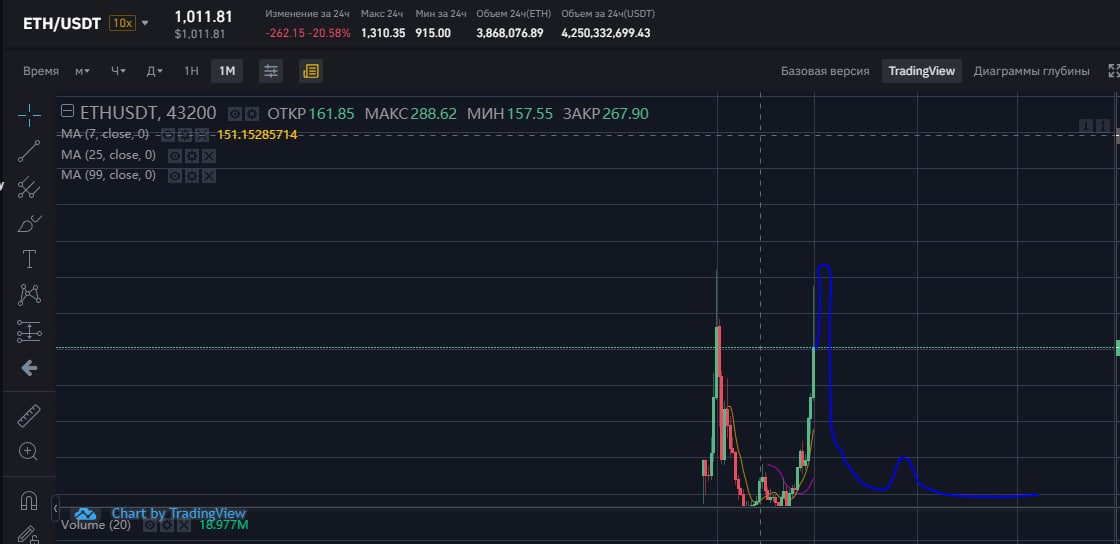1120x544 pixels.
Task: Select the crosshair cursor tool
Action: tap(29, 115)
